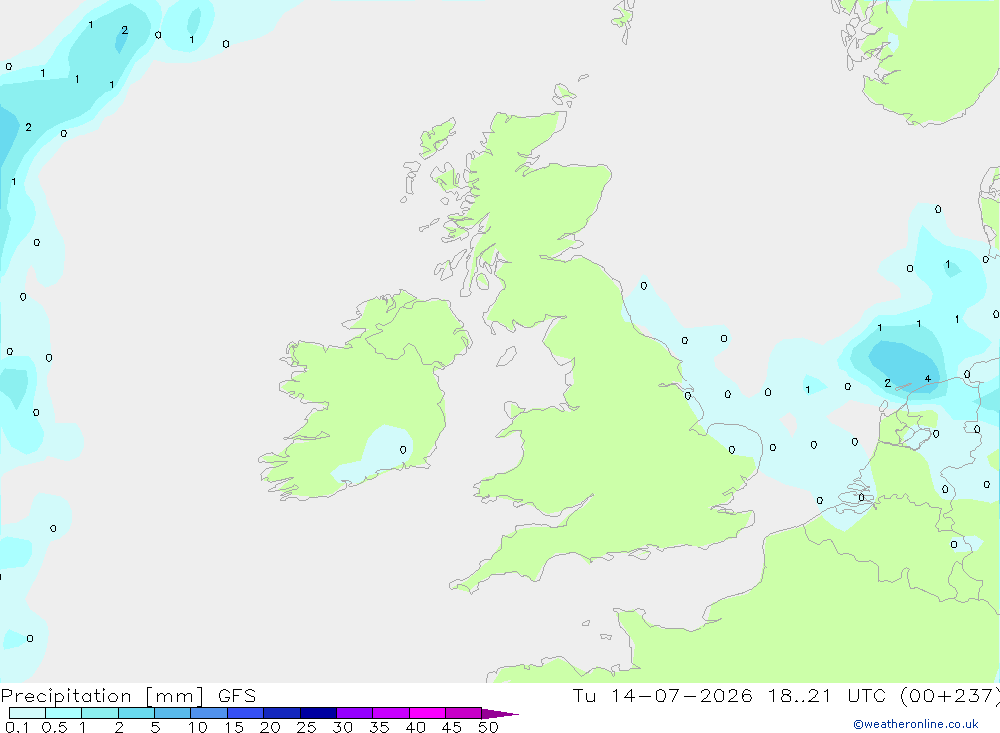The height and width of the screenshot is (733, 1000).
Task: Click the 'Precipitation [mm]' map title
Action: click(102, 695)
